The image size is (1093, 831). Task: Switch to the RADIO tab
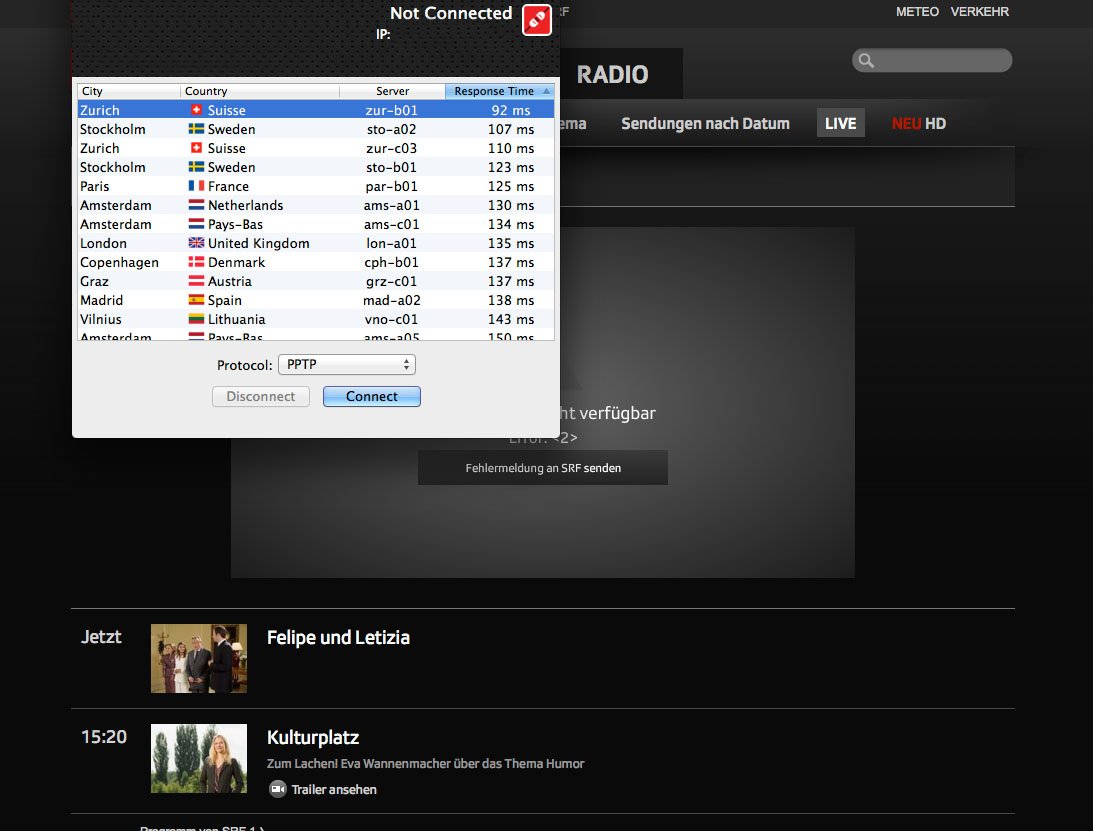click(613, 75)
